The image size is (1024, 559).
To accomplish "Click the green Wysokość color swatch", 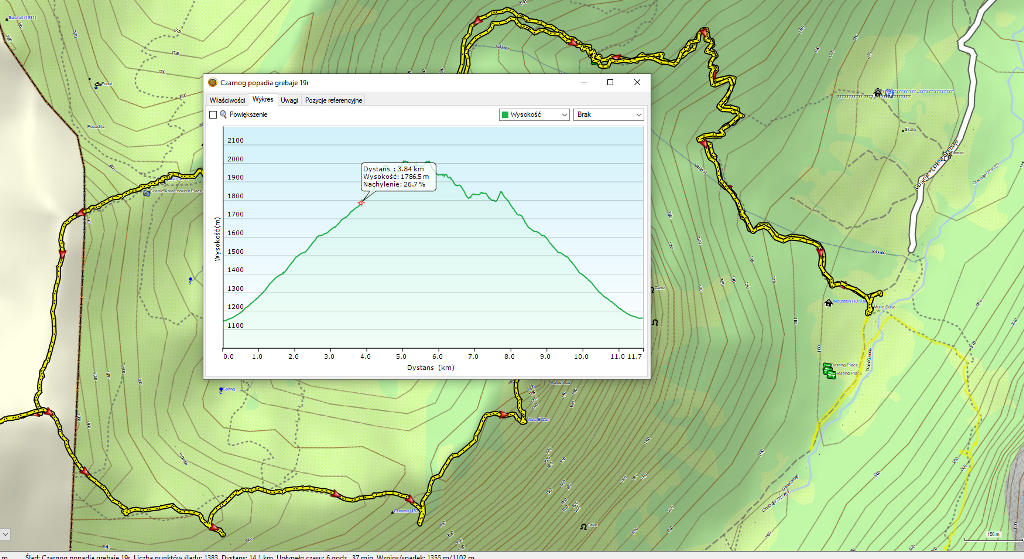I will point(505,115).
